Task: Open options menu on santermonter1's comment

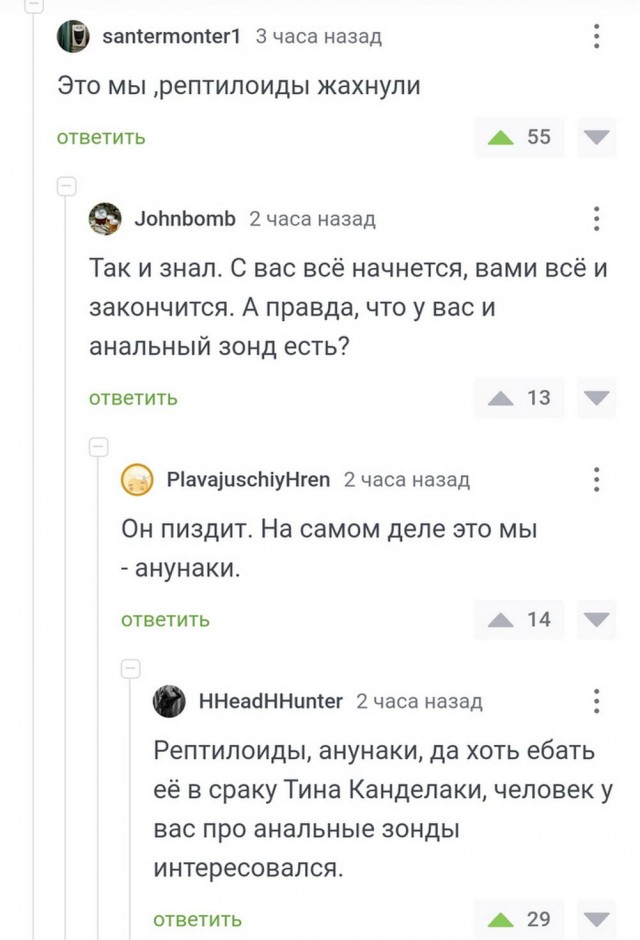Action: 596,36
